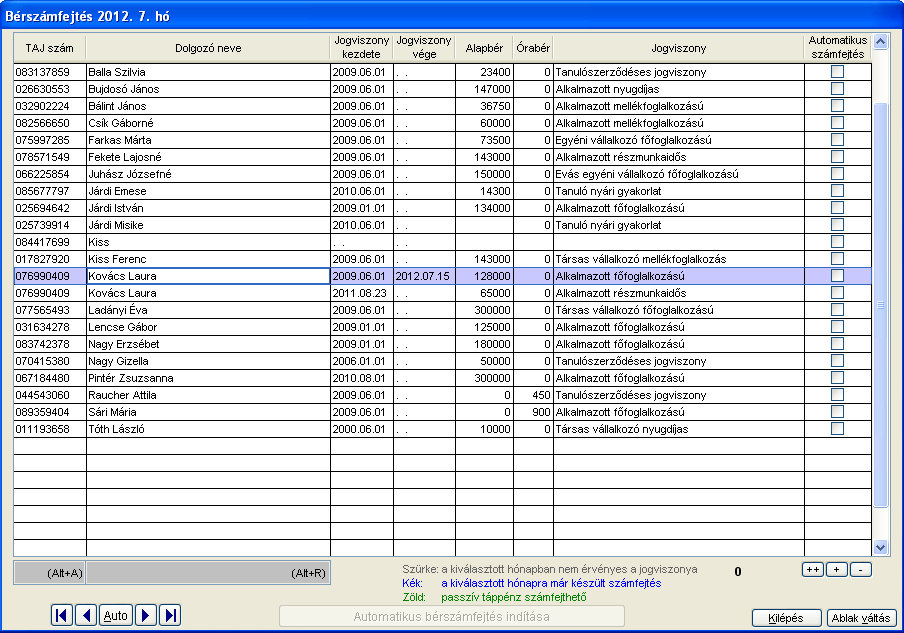Go to the previous record arrow button
The image size is (904, 633).
[x=86, y=615]
